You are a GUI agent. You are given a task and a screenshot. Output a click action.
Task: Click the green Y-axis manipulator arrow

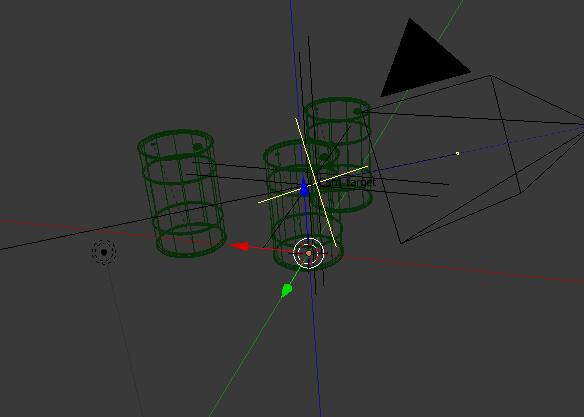pos(286,290)
